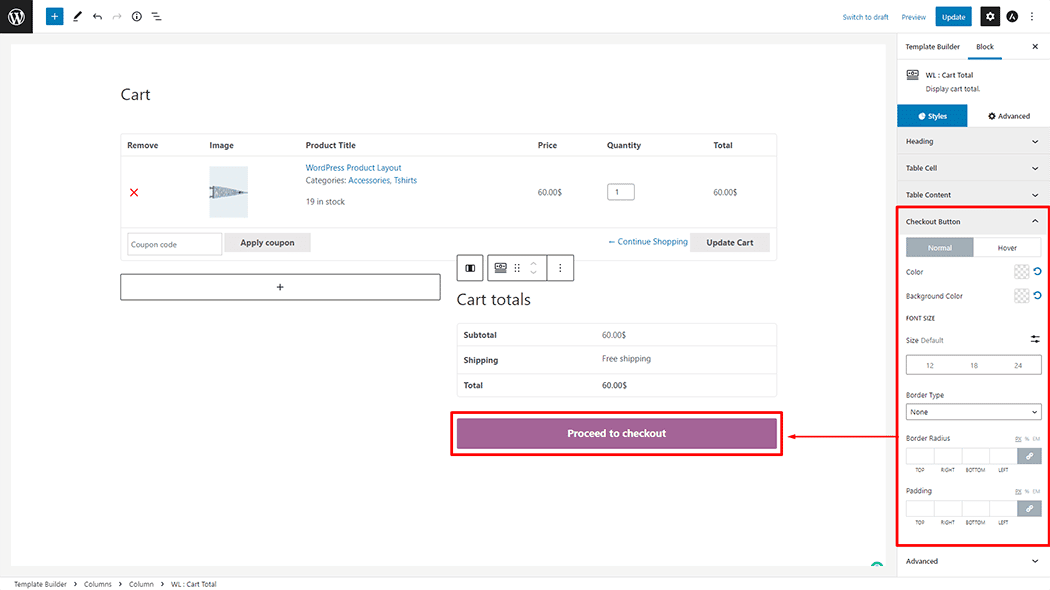This screenshot has height=590, width=1050.
Task: Open the block inserter plus button
Action: (54, 17)
